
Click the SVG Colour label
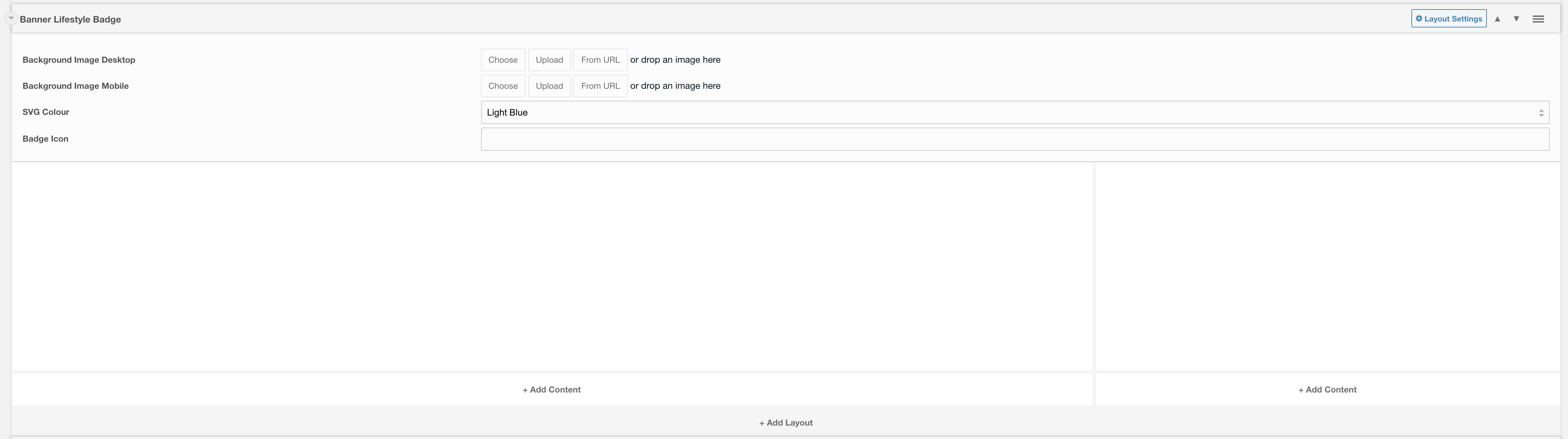point(45,112)
